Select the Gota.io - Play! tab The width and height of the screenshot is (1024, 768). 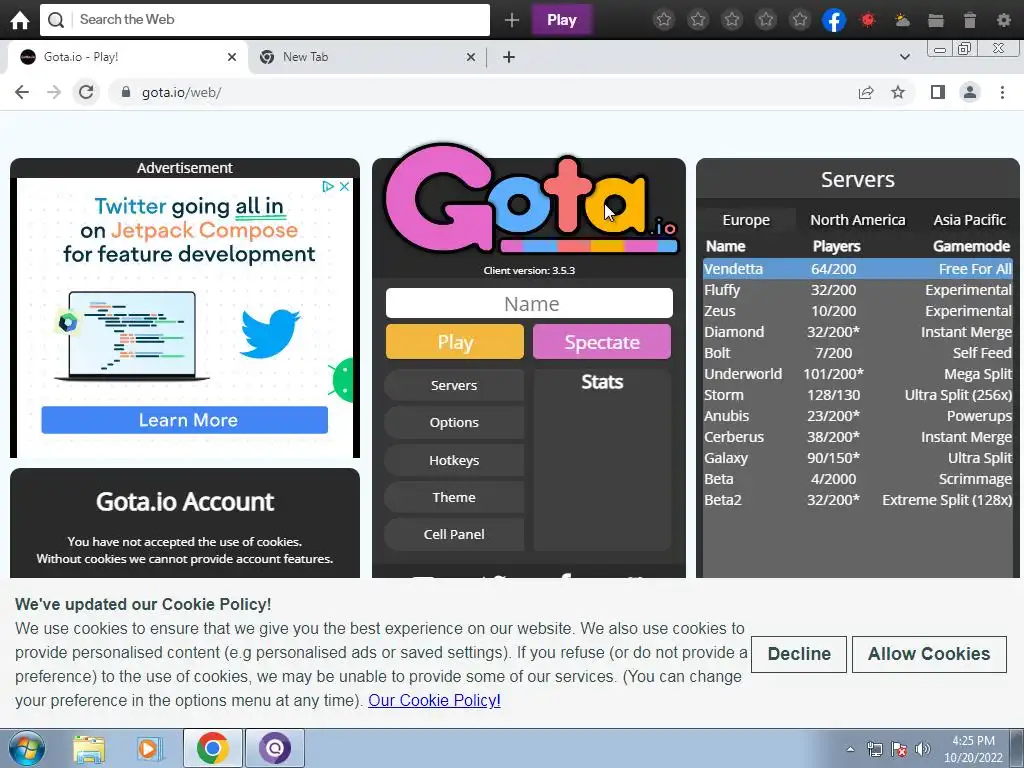[x=128, y=57]
